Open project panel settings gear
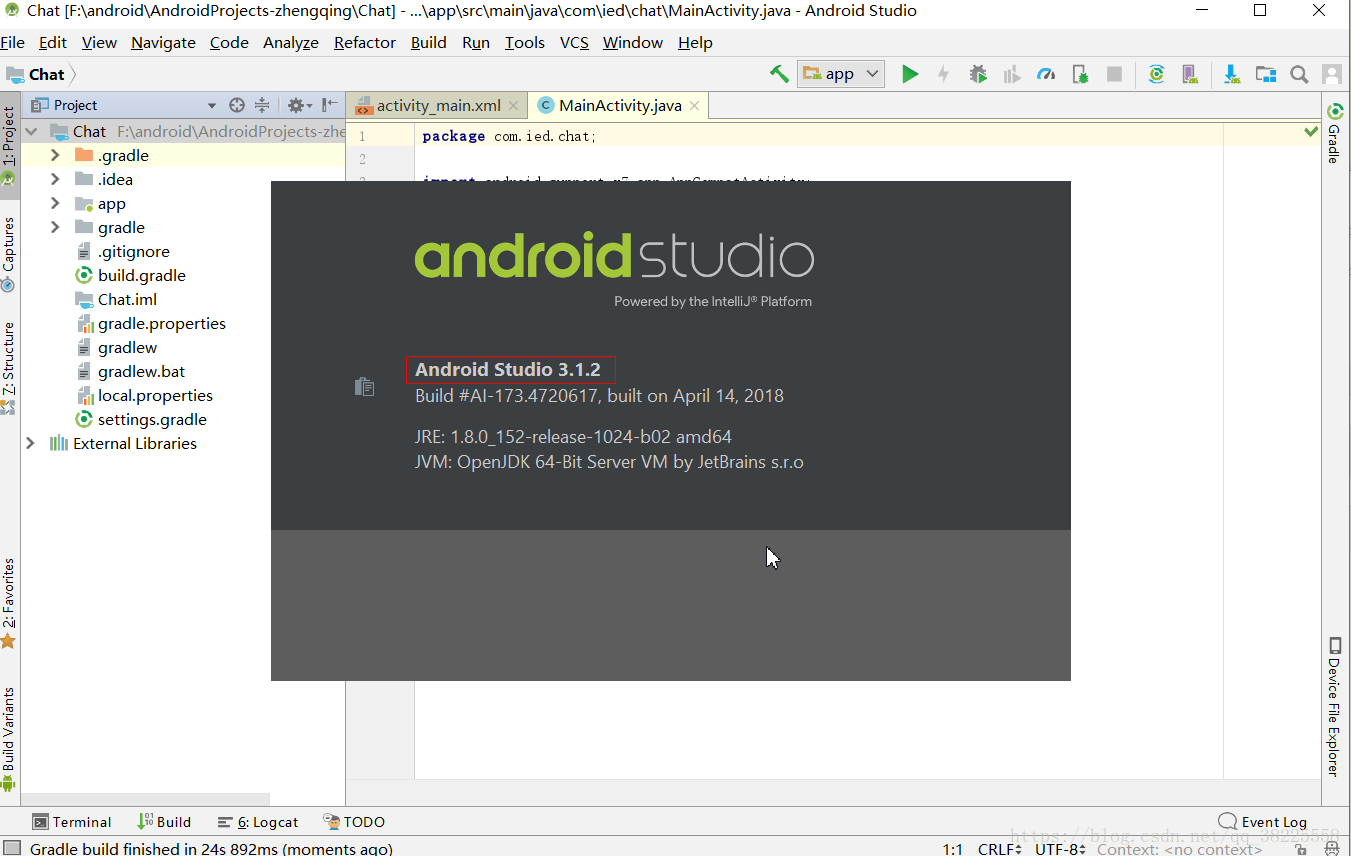This screenshot has width=1351, height=856. point(299,105)
